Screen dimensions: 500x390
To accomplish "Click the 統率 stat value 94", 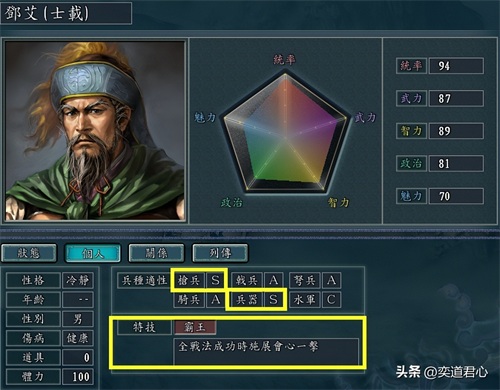I will (456, 66).
